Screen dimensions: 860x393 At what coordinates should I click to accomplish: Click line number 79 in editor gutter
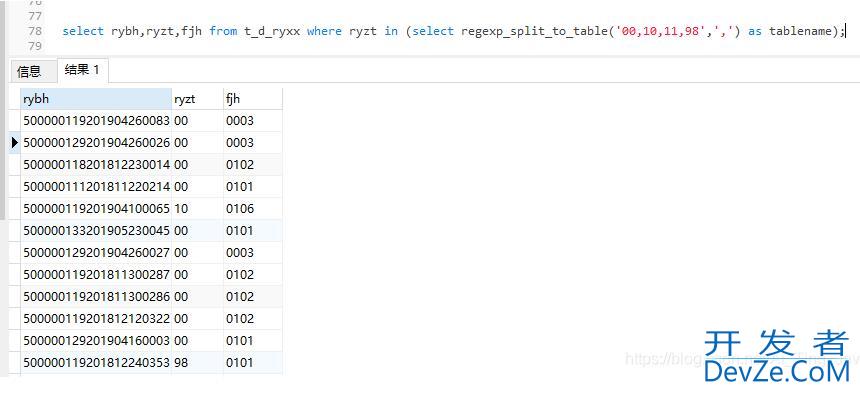tap(35, 46)
